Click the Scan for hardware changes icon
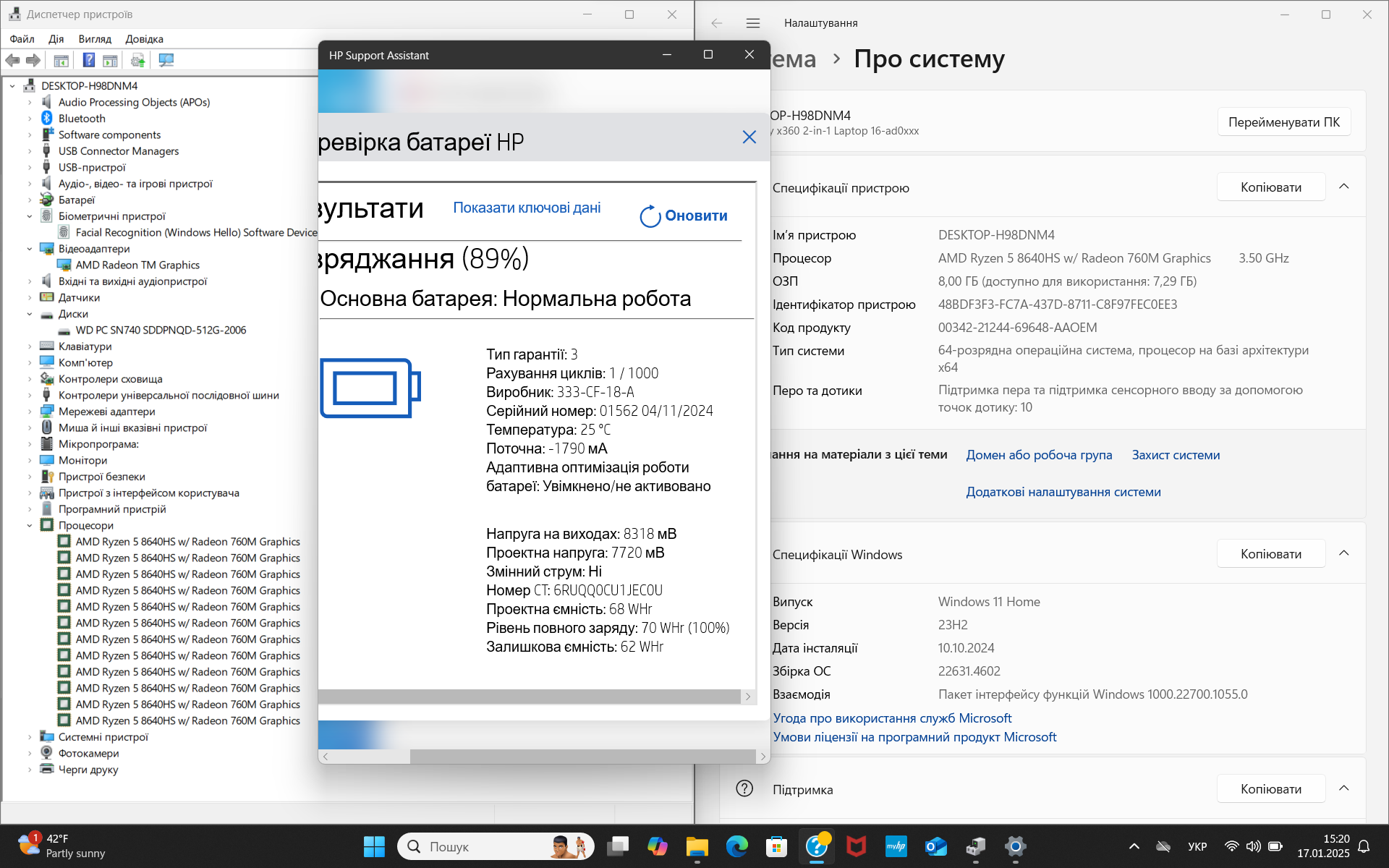 [x=166, y=60]
